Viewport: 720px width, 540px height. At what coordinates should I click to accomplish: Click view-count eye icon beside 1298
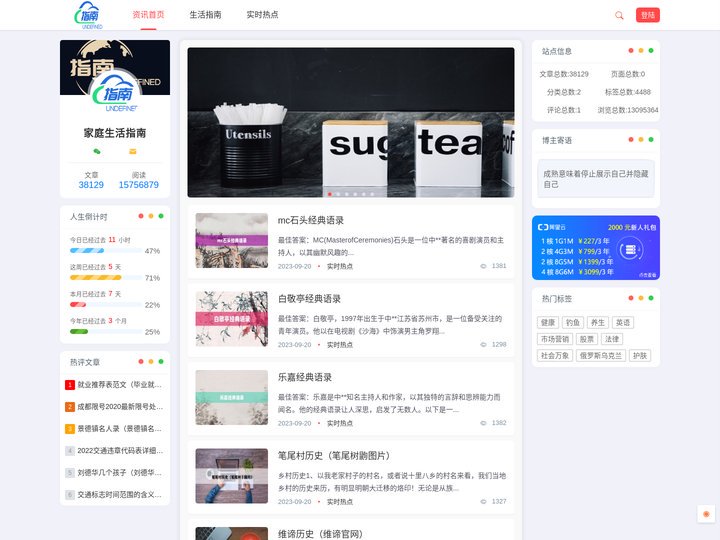pyautogui.click(x=483, y=344)
